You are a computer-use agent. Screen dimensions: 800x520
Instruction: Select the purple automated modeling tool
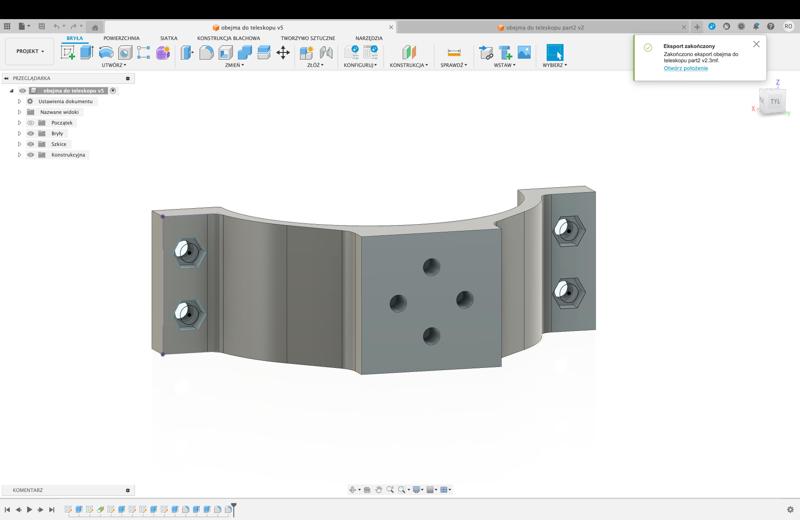[x=163, y=52]
